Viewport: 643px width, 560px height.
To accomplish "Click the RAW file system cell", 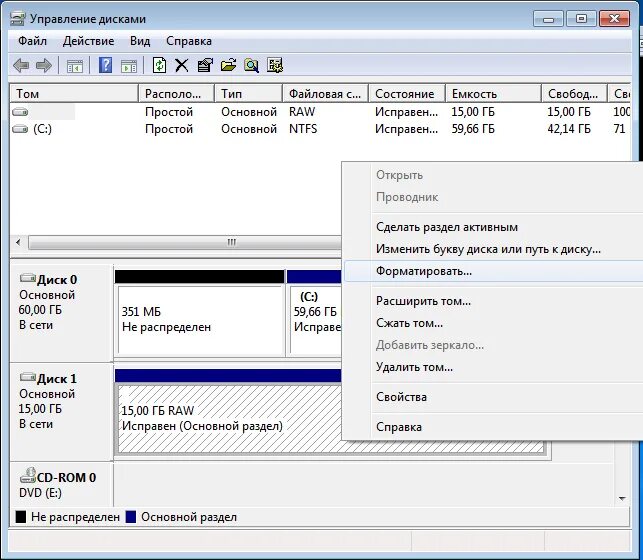I will 302,112.
